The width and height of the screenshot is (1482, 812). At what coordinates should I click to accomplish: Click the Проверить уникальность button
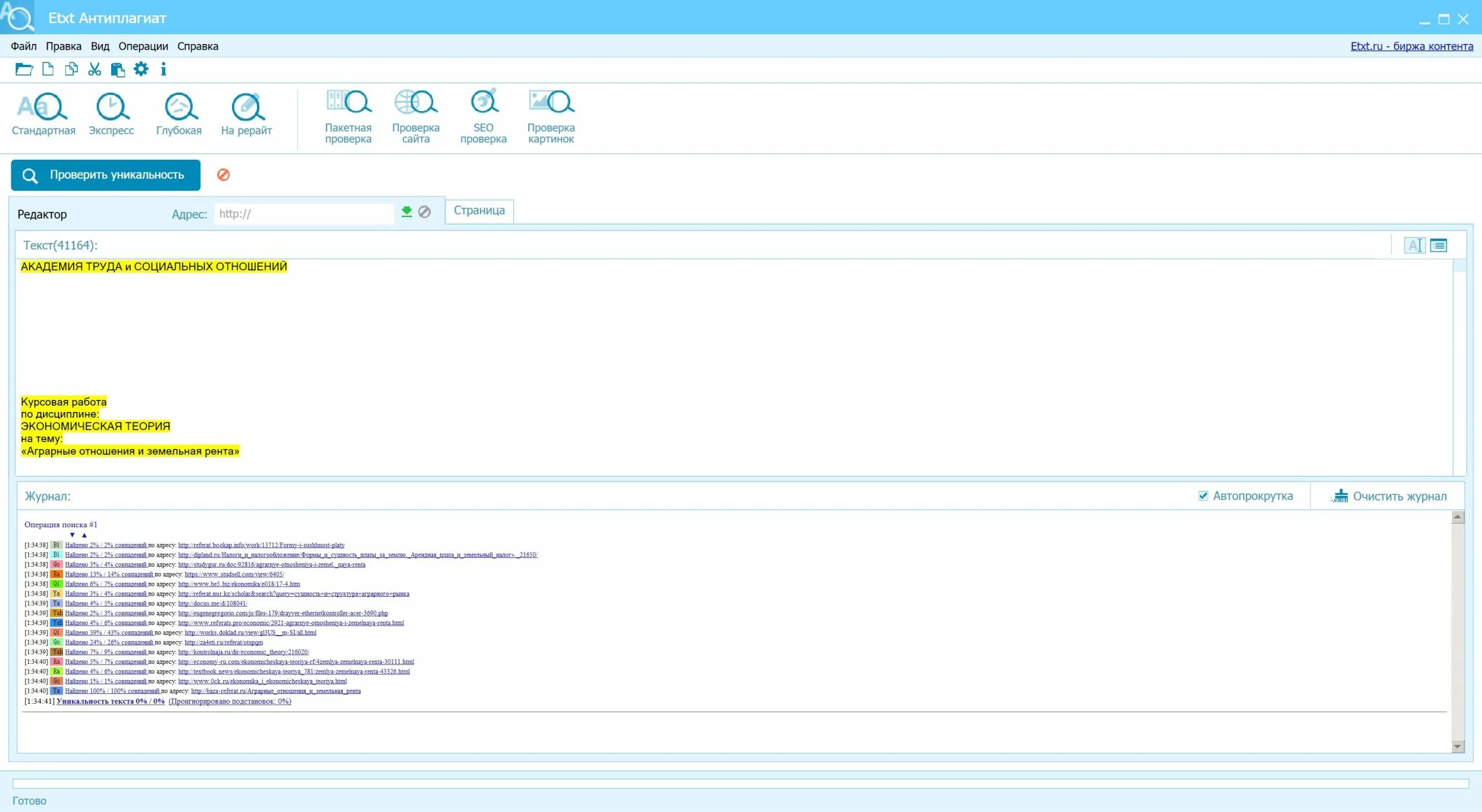106,175
